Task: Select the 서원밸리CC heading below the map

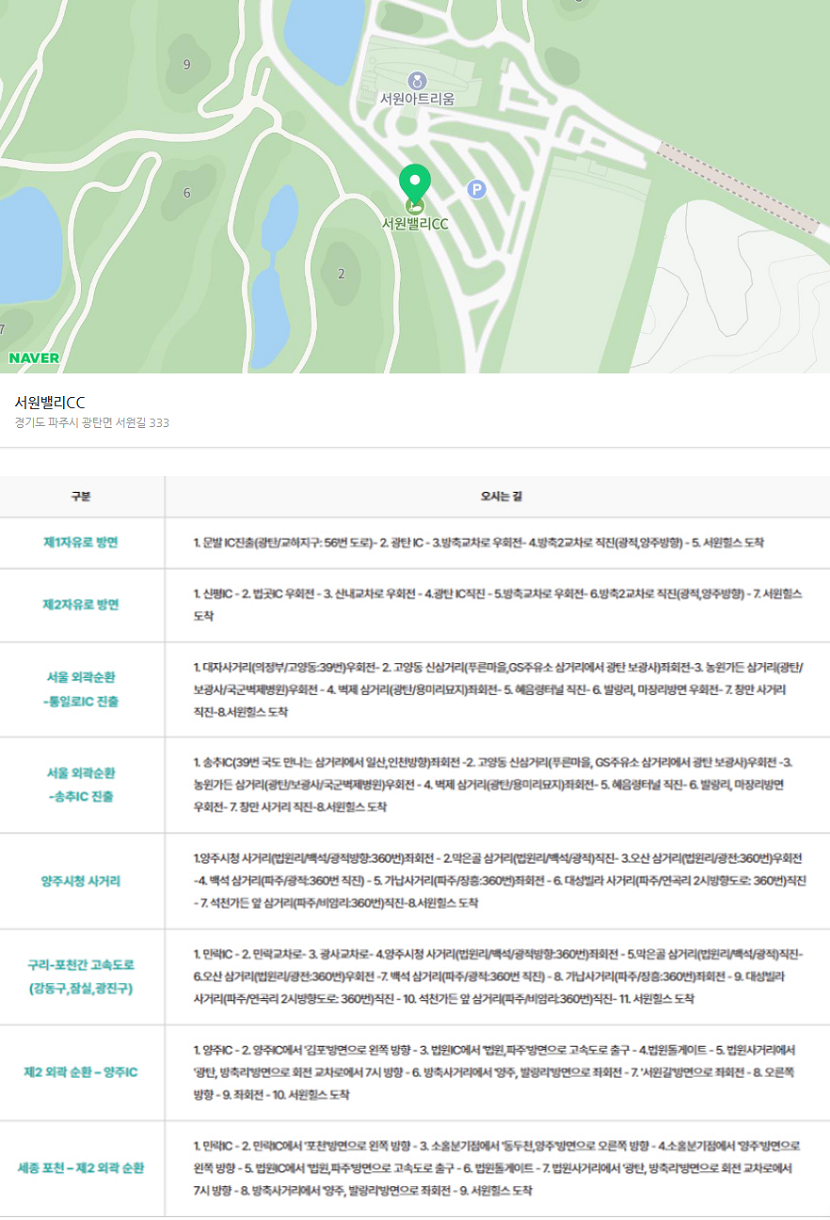Action: tap(50, 401)
